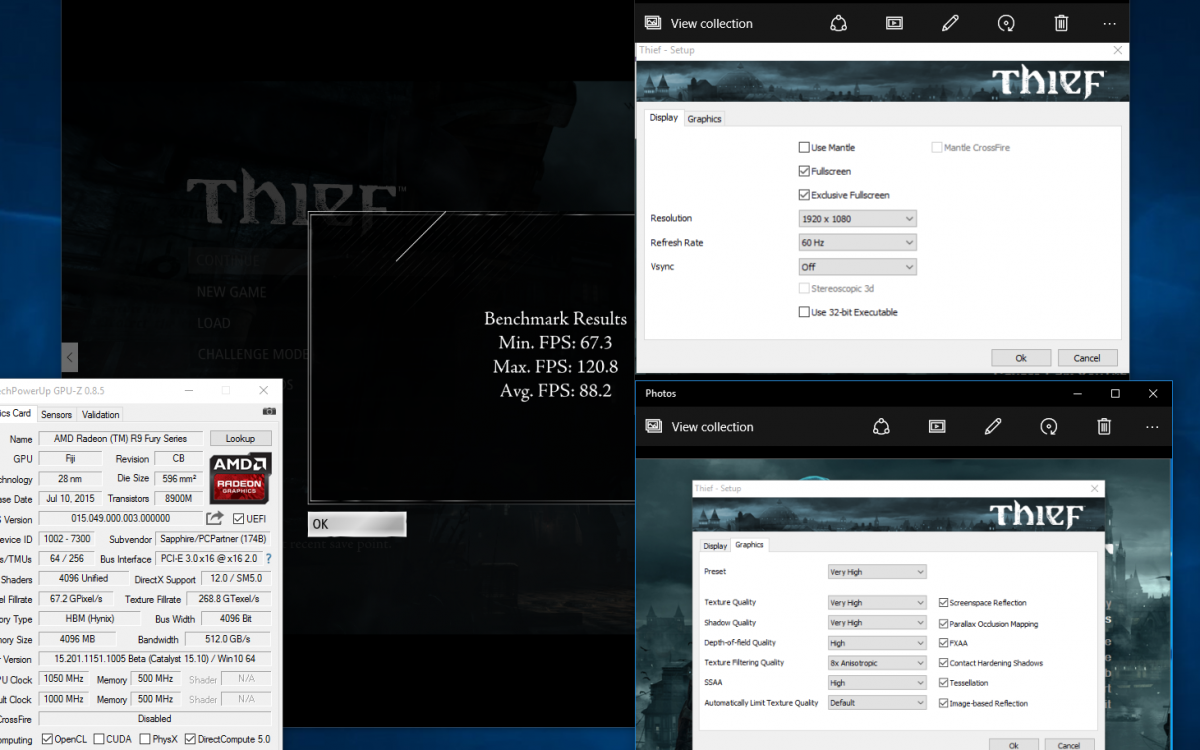Maximize the Graphics-settings Photos window
Viewport: 1200px width, 750px height.
pyautogui.click(x=1115, y=394)
